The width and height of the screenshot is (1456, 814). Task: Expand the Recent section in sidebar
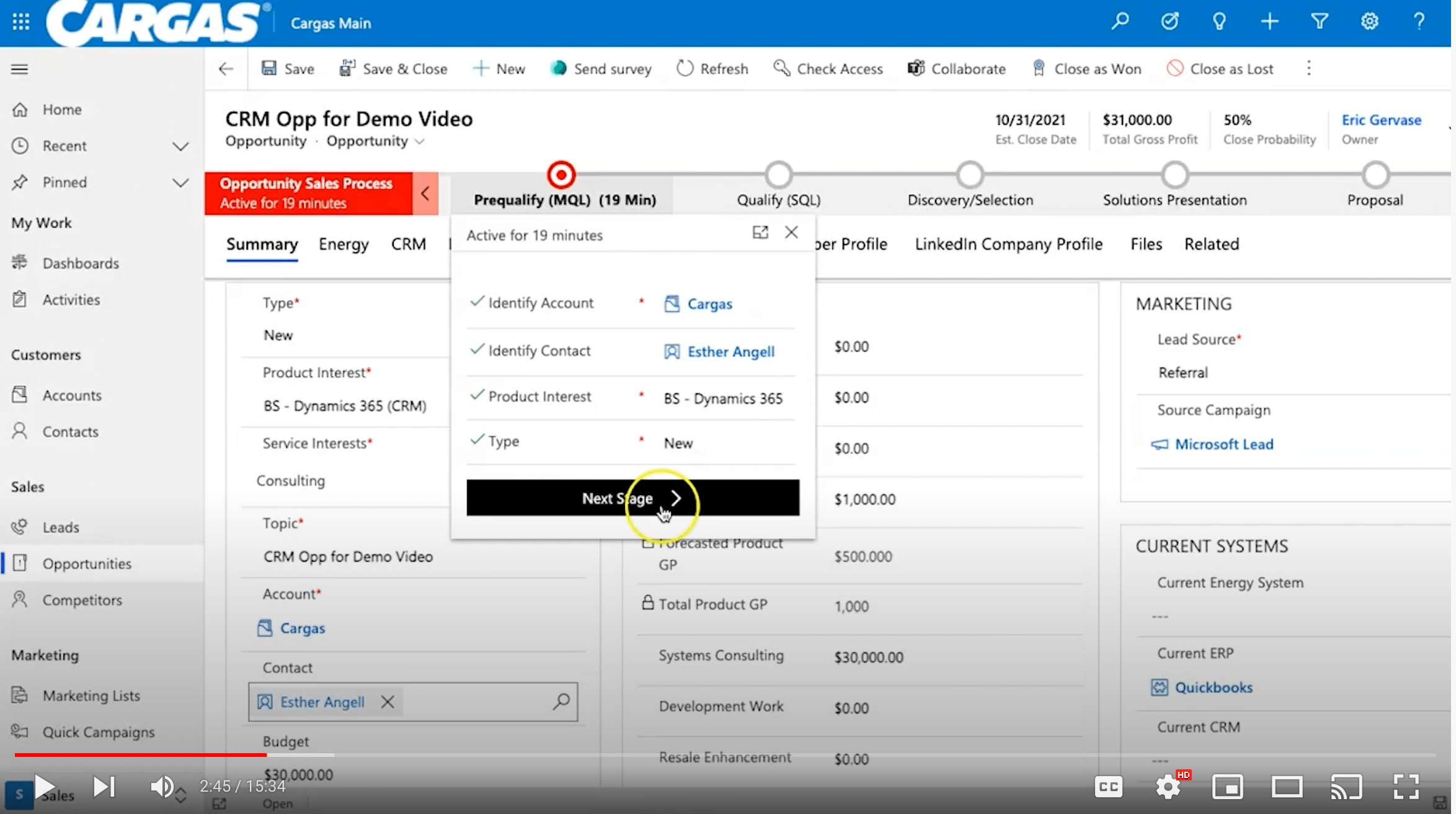pyautogui.click(x=180, y=146)
